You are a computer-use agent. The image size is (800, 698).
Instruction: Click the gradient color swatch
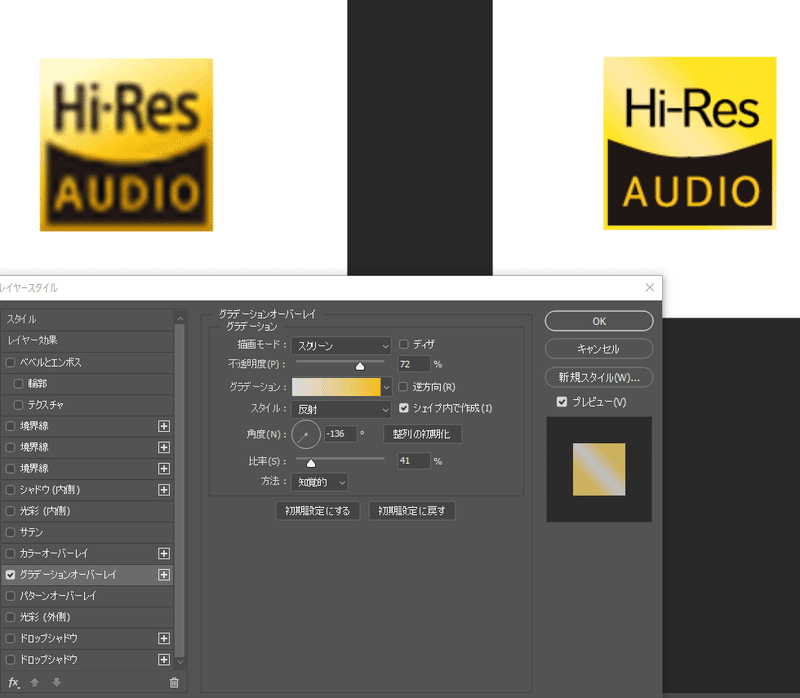(x=335, y=387)
